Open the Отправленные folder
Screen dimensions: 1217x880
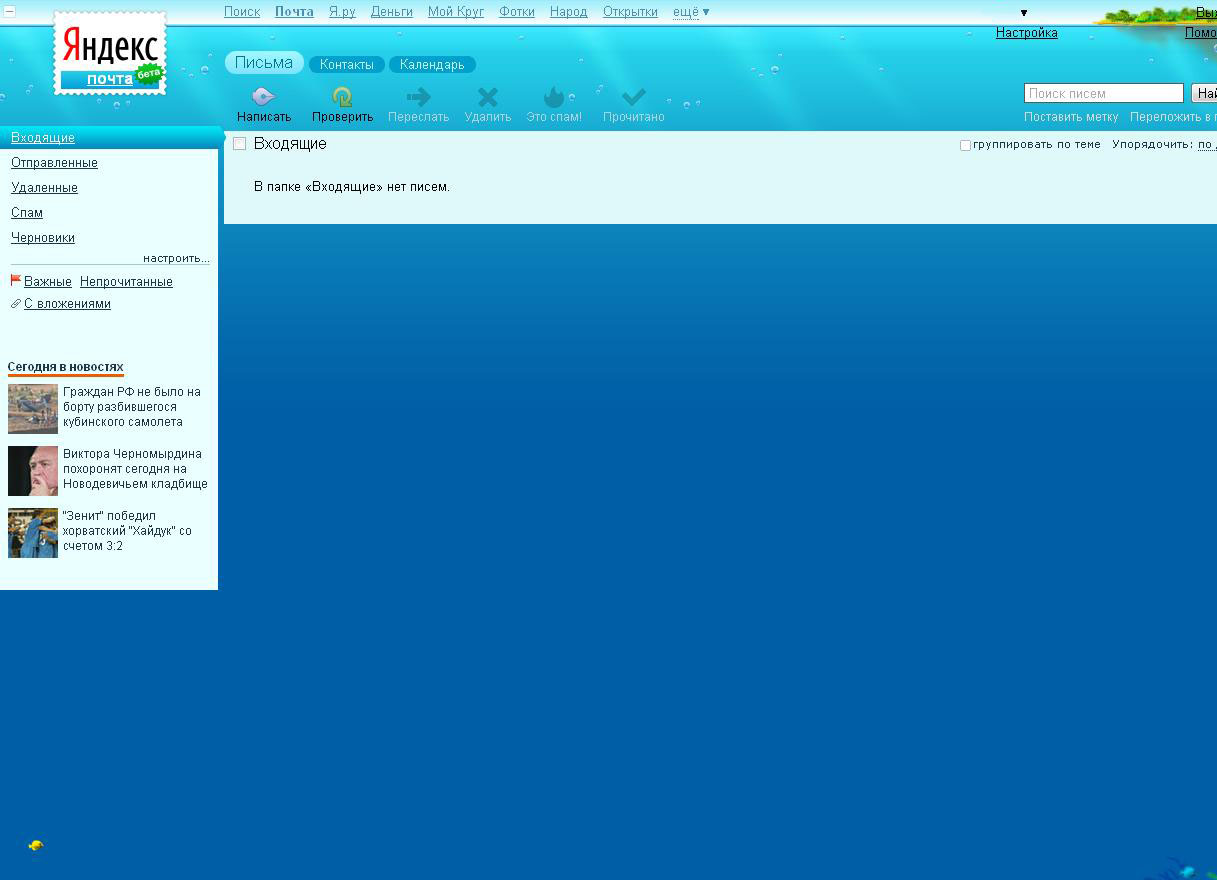(54, 163)
